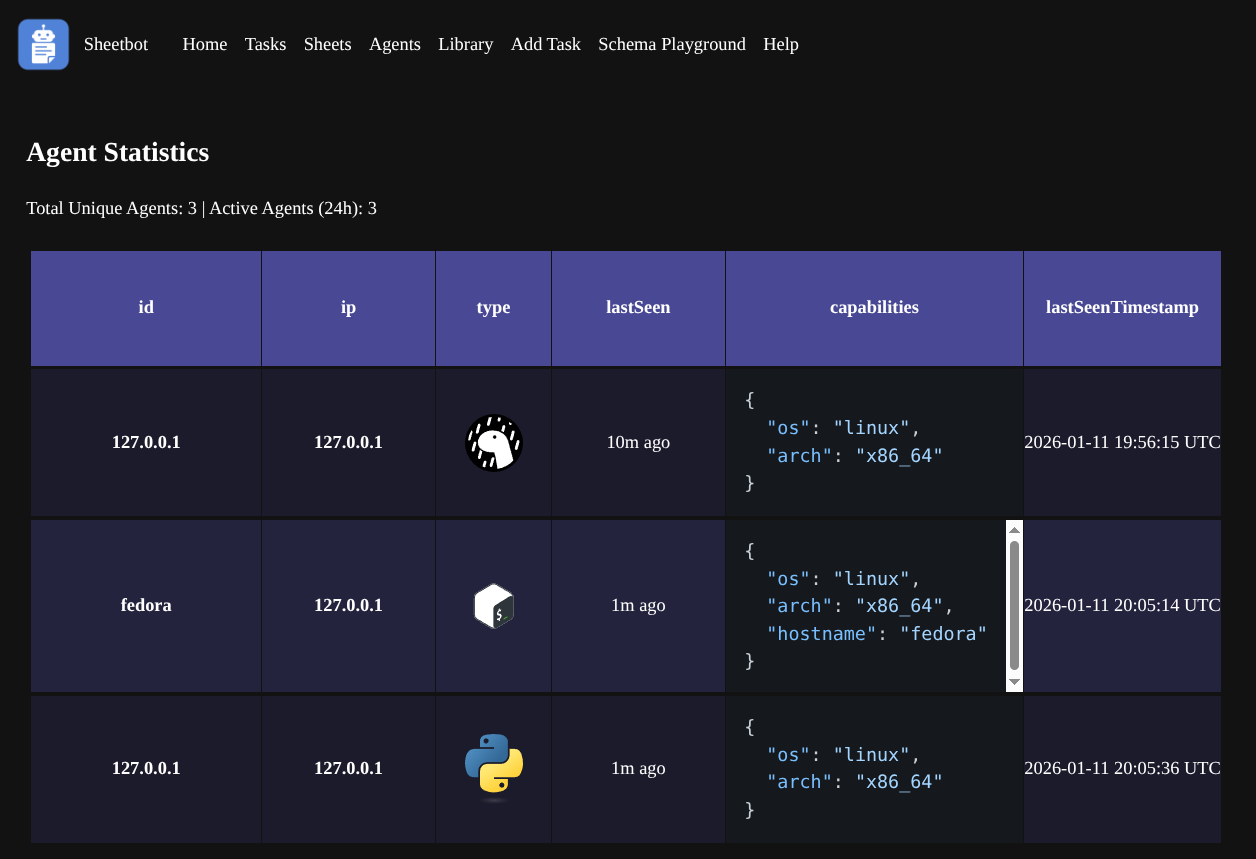The image size is (1256, 859).
Task: Open the Schema Playground link
Action: [x=671, y=44]
